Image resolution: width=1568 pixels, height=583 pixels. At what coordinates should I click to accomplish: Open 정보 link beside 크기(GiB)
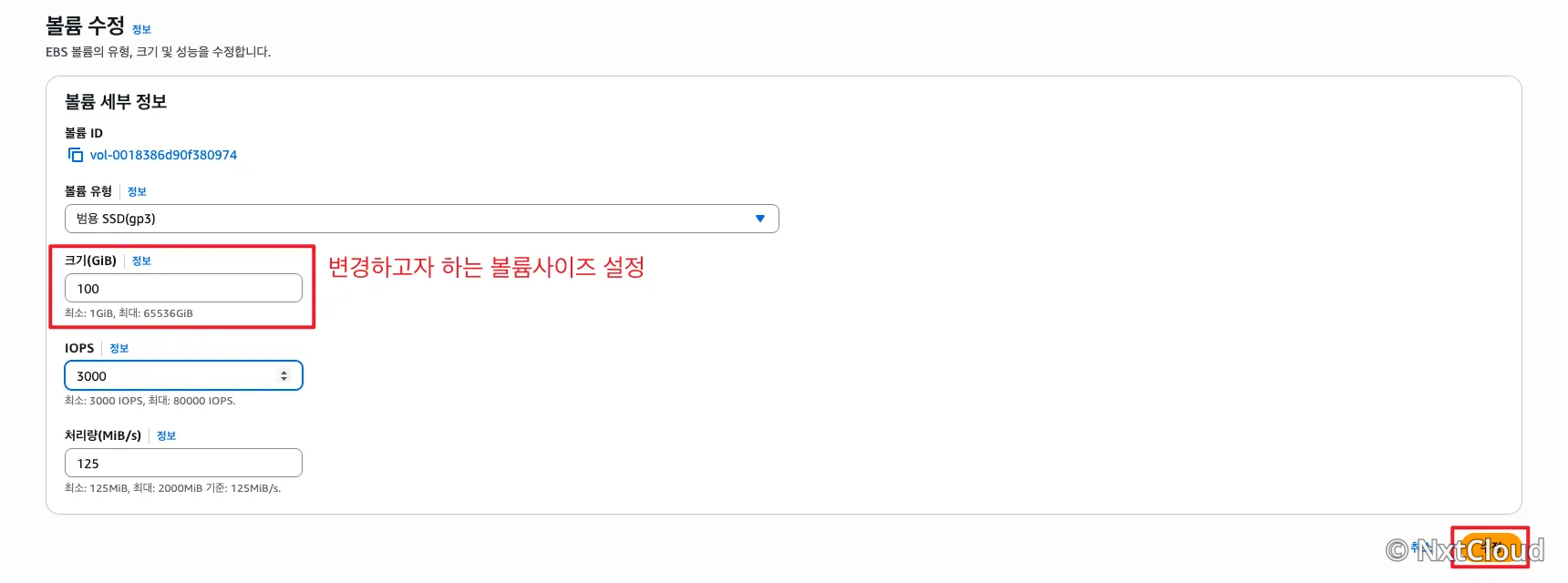click(x=141, y=261)
